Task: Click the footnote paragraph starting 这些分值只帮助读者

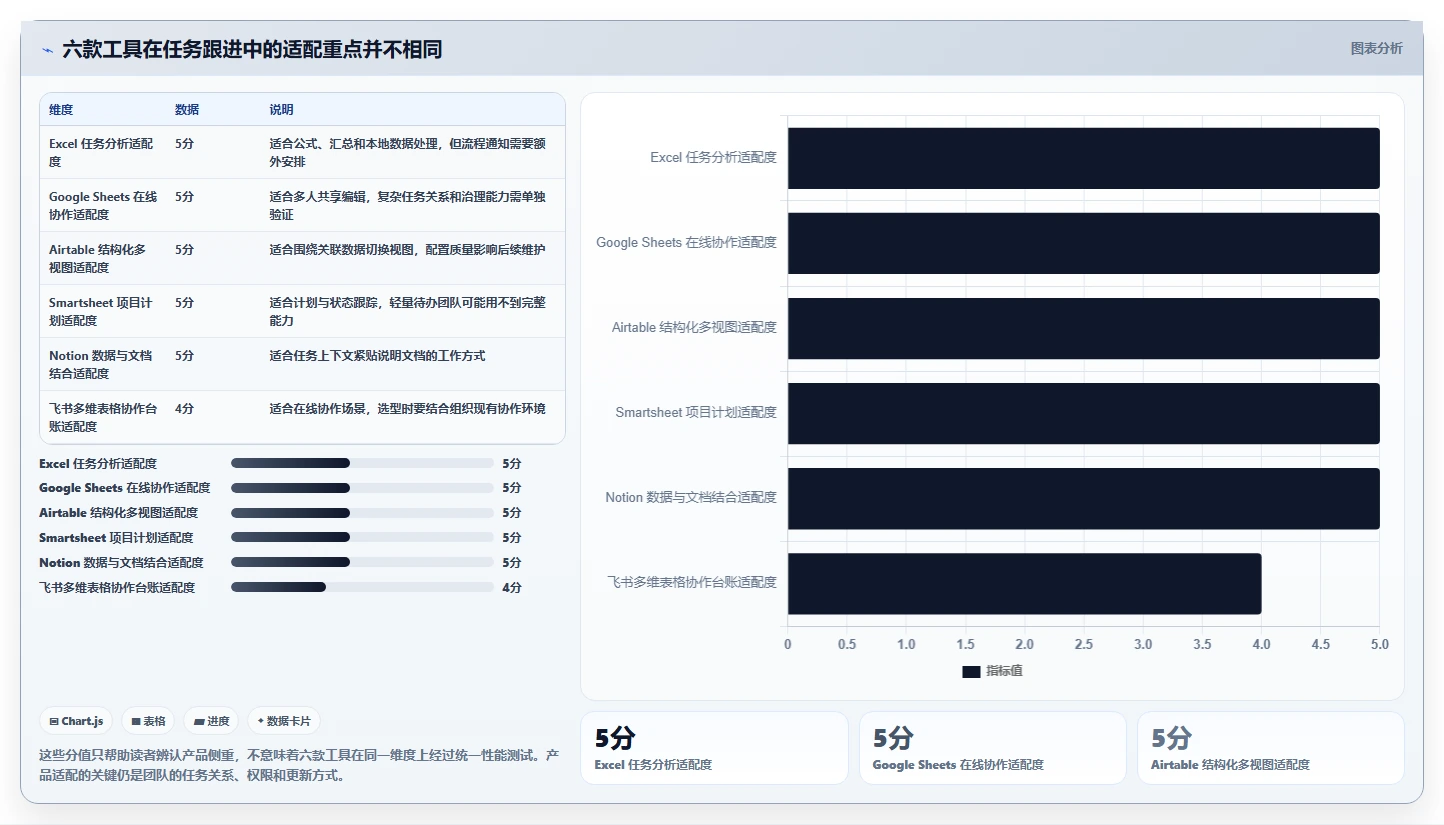Action: click(298, 765)
